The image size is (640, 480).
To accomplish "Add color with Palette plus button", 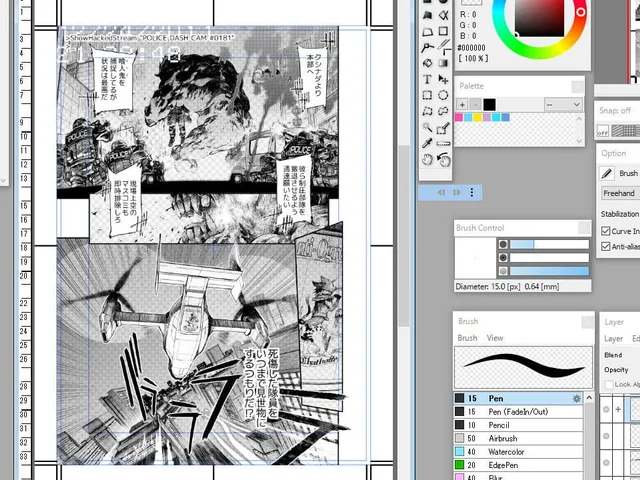I will pos(462,104).
